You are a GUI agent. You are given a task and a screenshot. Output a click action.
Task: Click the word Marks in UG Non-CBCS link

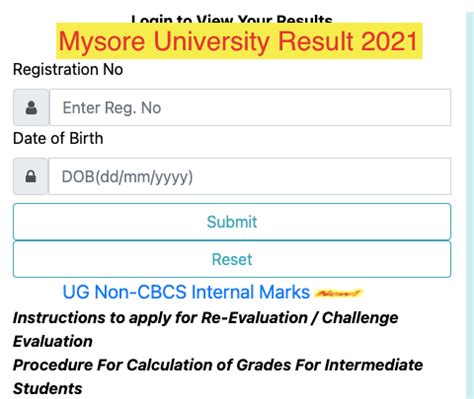[284, 292]
